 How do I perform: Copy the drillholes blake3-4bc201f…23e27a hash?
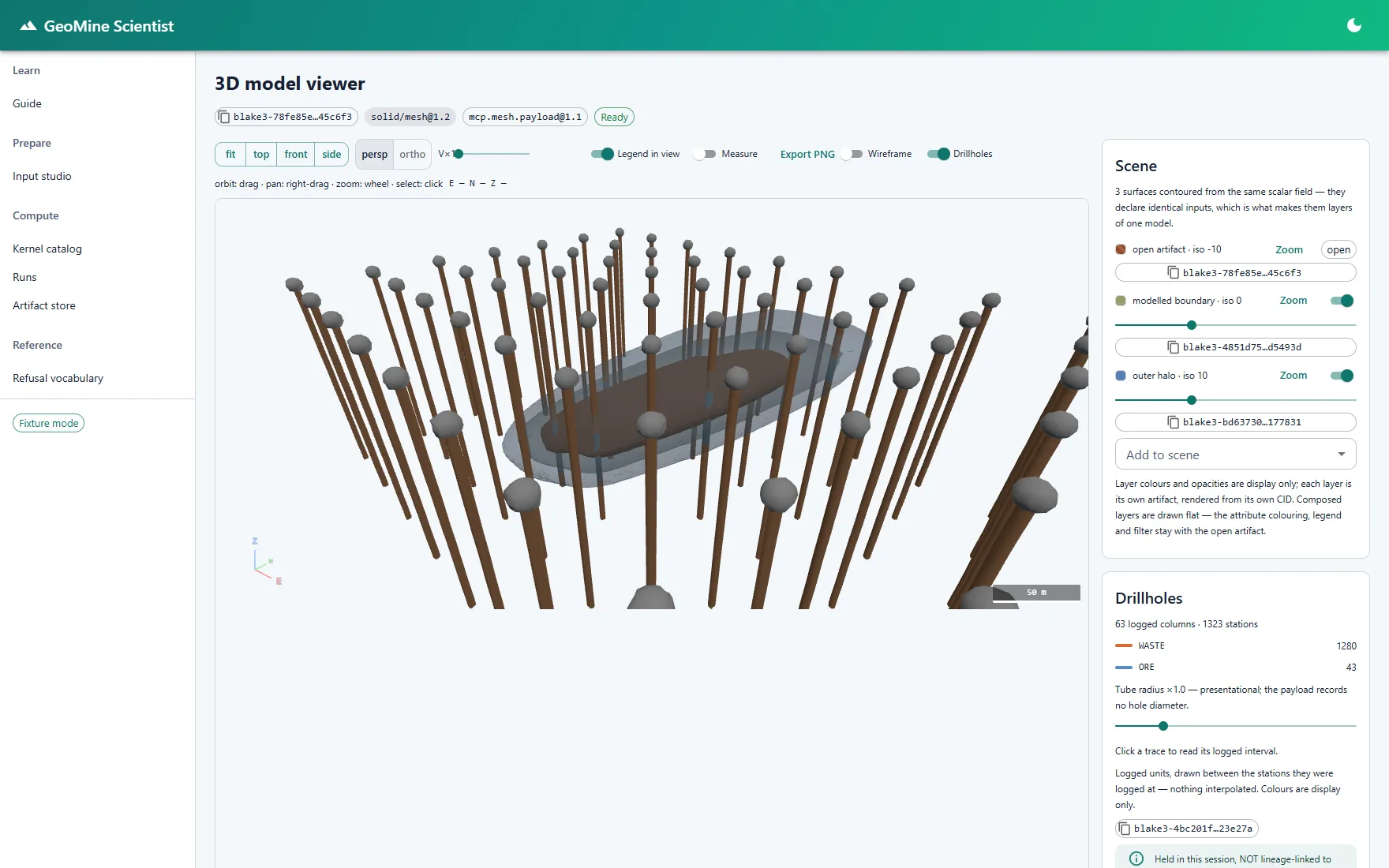(x=1125, y=829)
